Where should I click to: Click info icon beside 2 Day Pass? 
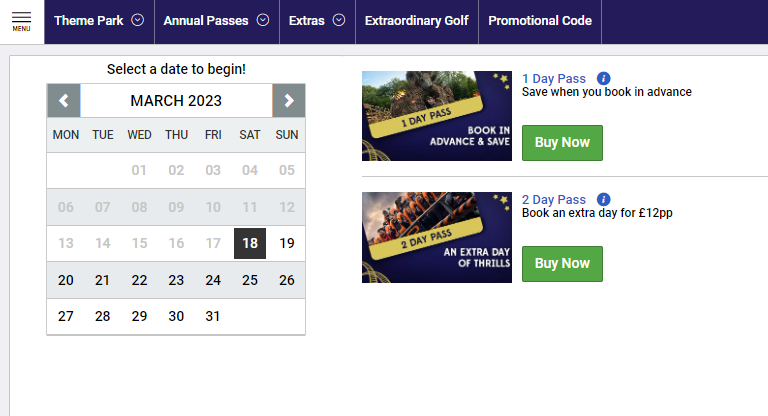pyautogui.click(x=603, y=199)
